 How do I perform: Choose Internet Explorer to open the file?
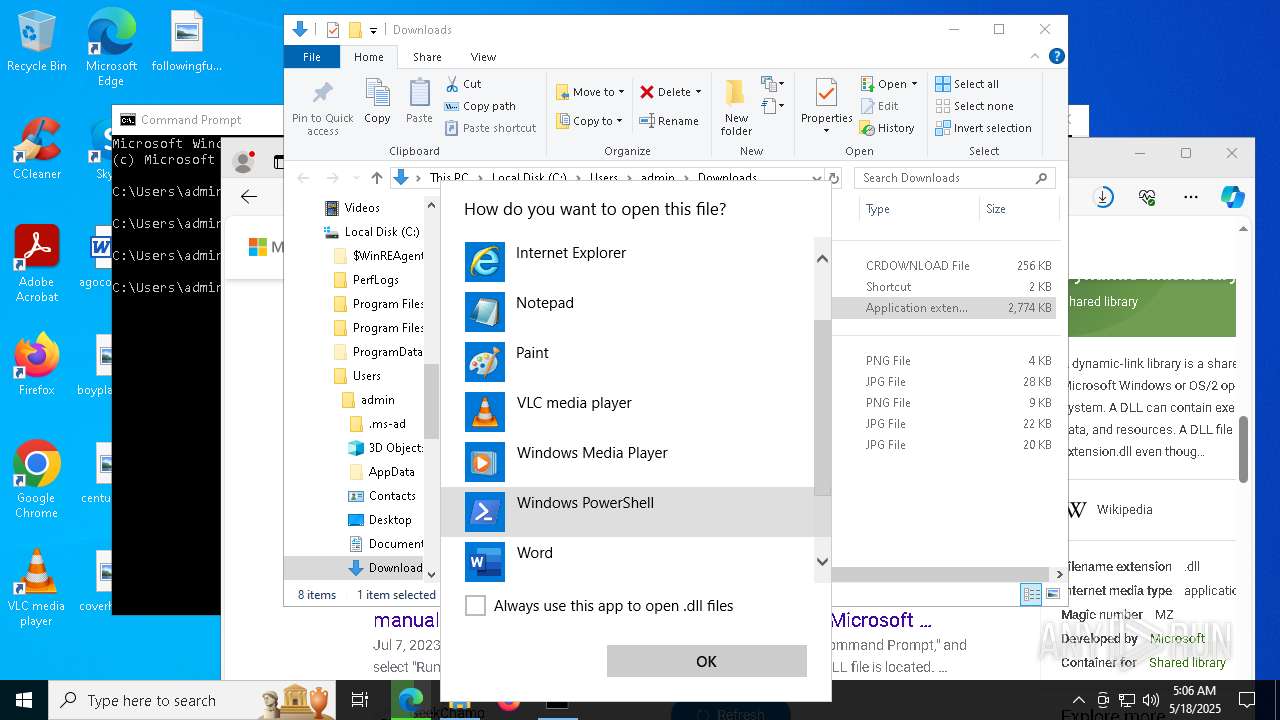(627, 261)
